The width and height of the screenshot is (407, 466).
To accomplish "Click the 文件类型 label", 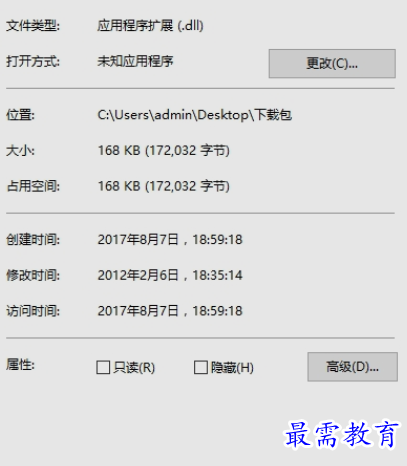I will [33, 26].
